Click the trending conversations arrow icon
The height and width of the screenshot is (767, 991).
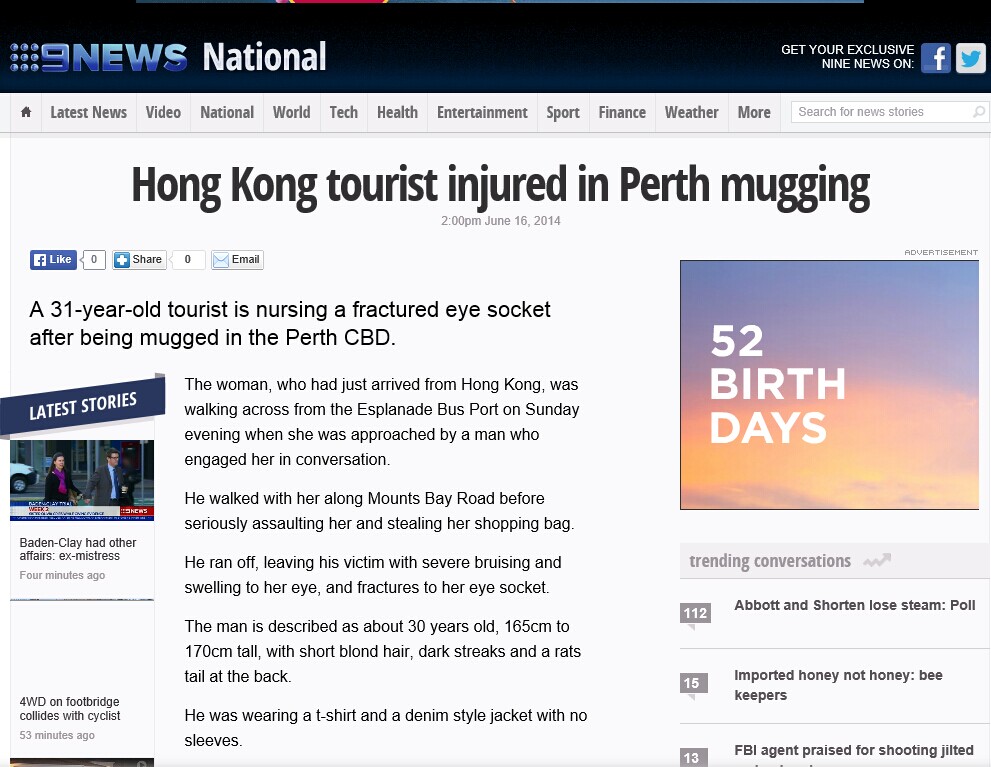click(877, 560)
